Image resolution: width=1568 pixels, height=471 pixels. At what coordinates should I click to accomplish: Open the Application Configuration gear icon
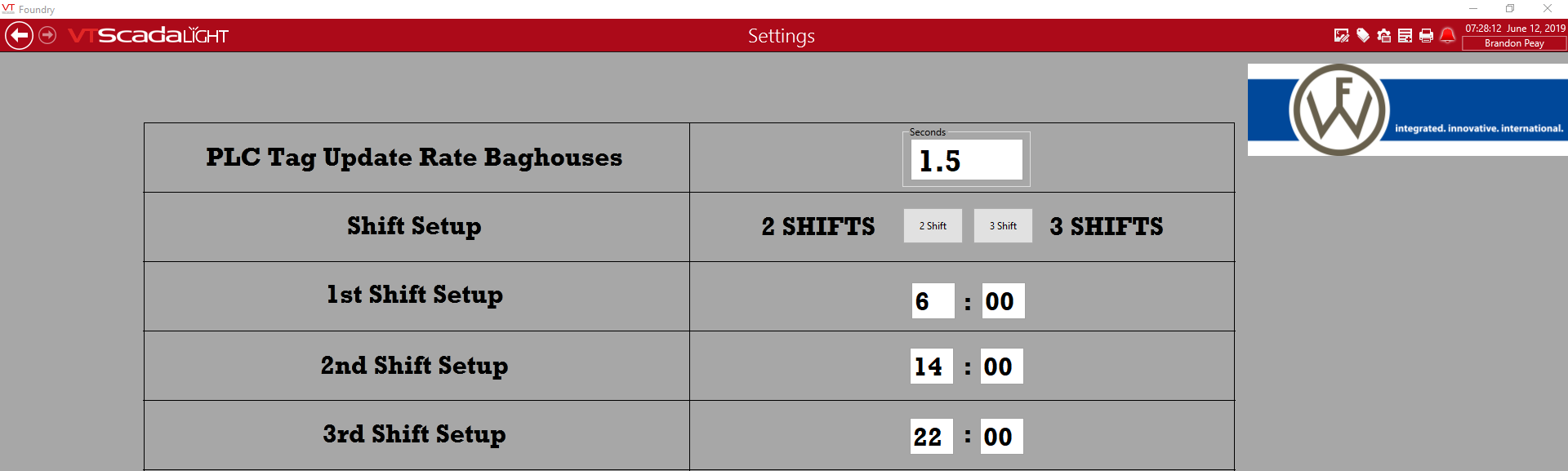click(x=1383, y=35)
